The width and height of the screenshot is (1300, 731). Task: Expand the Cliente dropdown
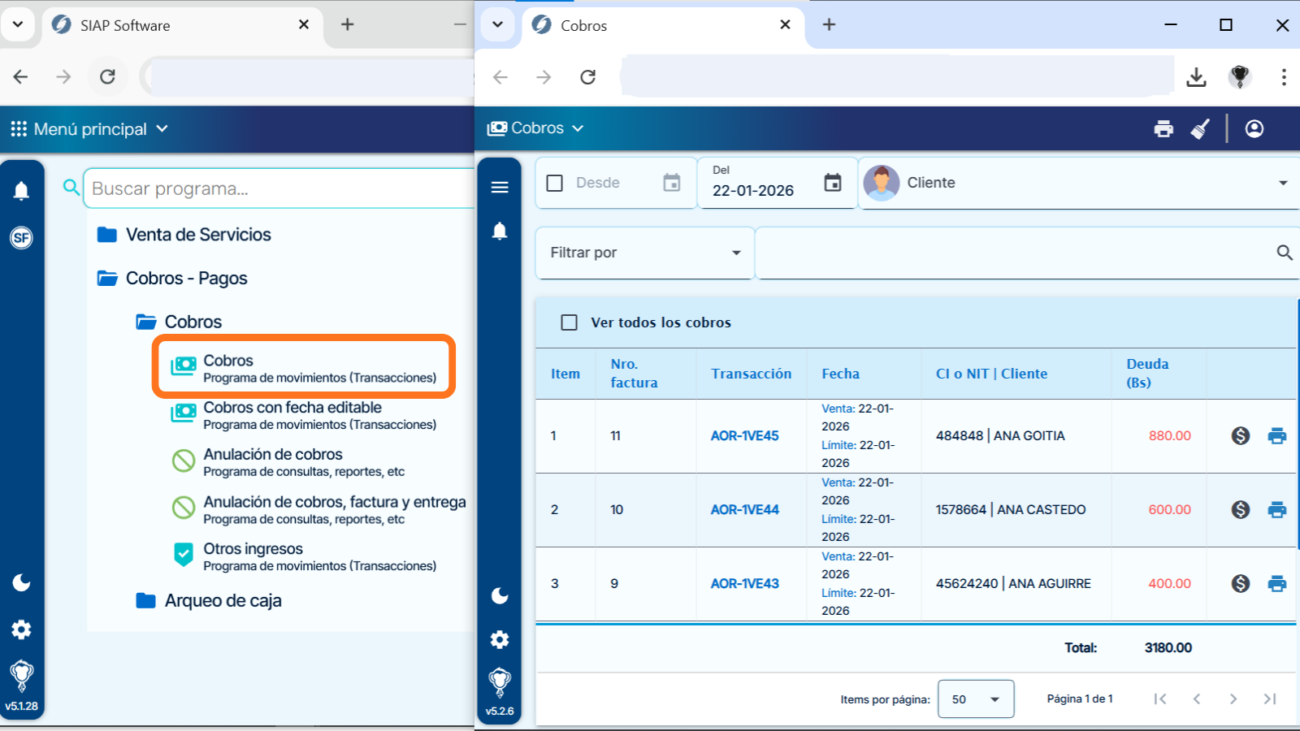(1282, 183)
